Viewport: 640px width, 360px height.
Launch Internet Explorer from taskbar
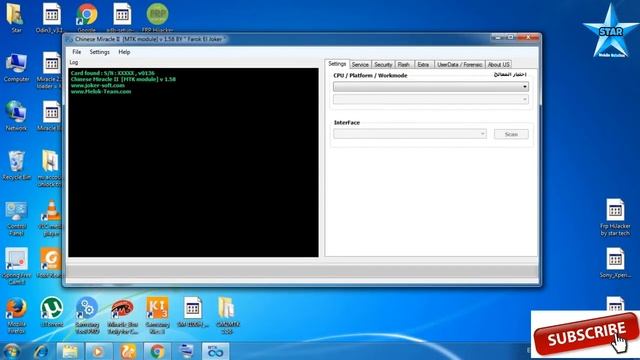40,351
